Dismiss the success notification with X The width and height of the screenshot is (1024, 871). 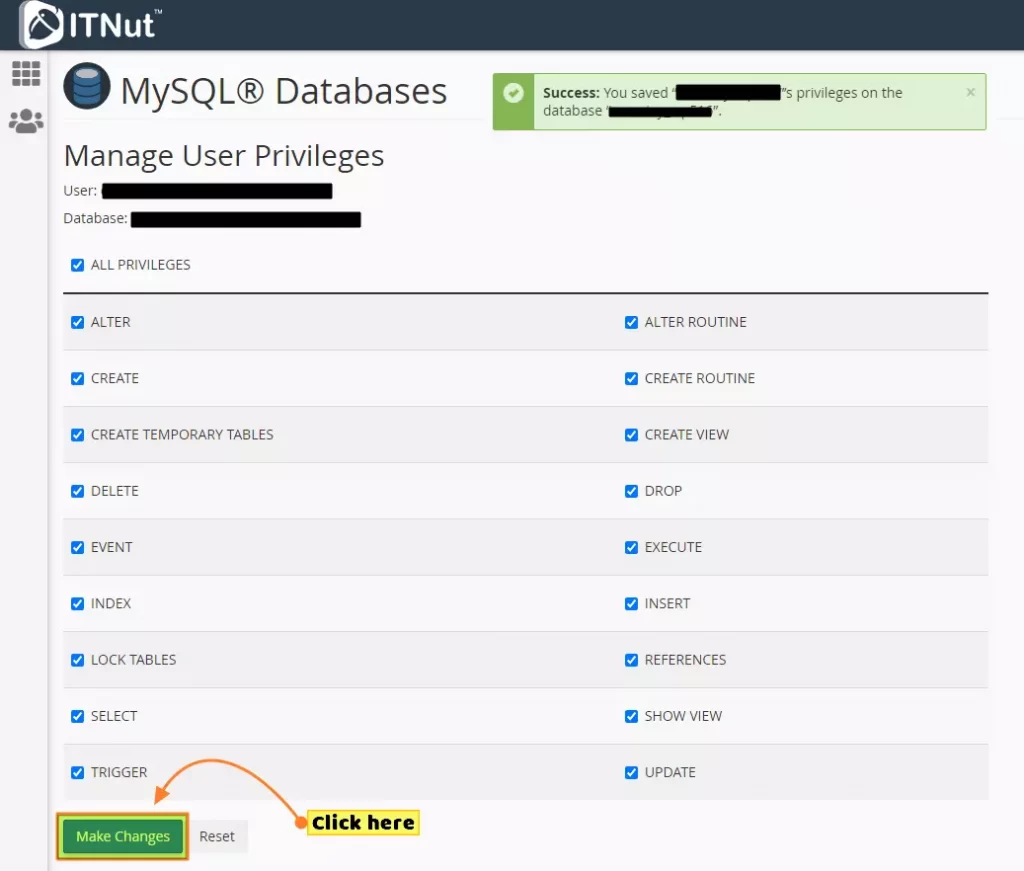(x=970, y=92)
